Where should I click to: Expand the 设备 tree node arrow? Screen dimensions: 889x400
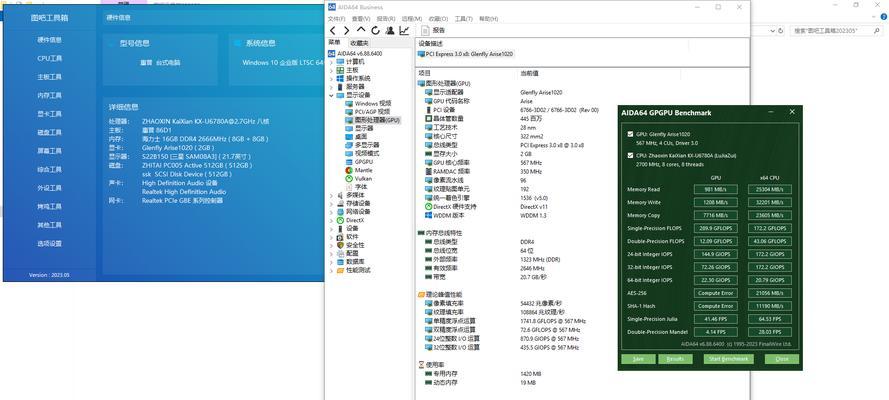pyautogui.click(x=332, y=228)
